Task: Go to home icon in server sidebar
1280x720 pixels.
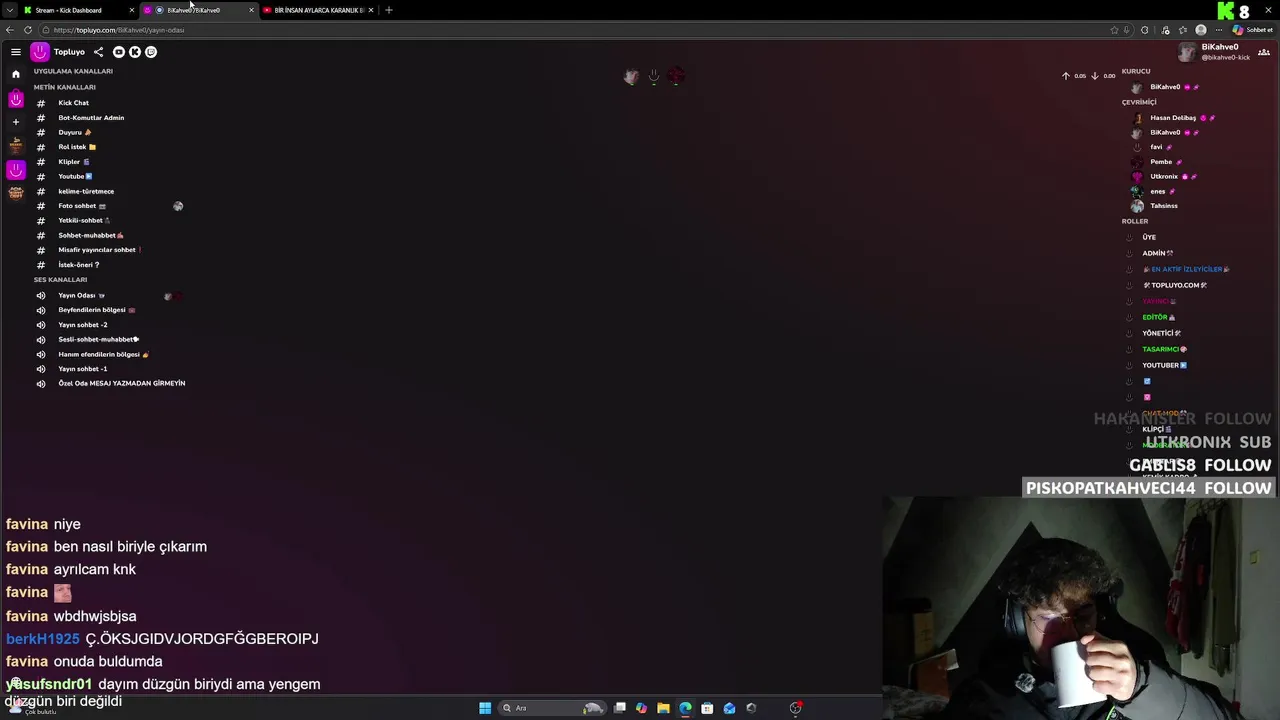Action: [x=16, y=74]
